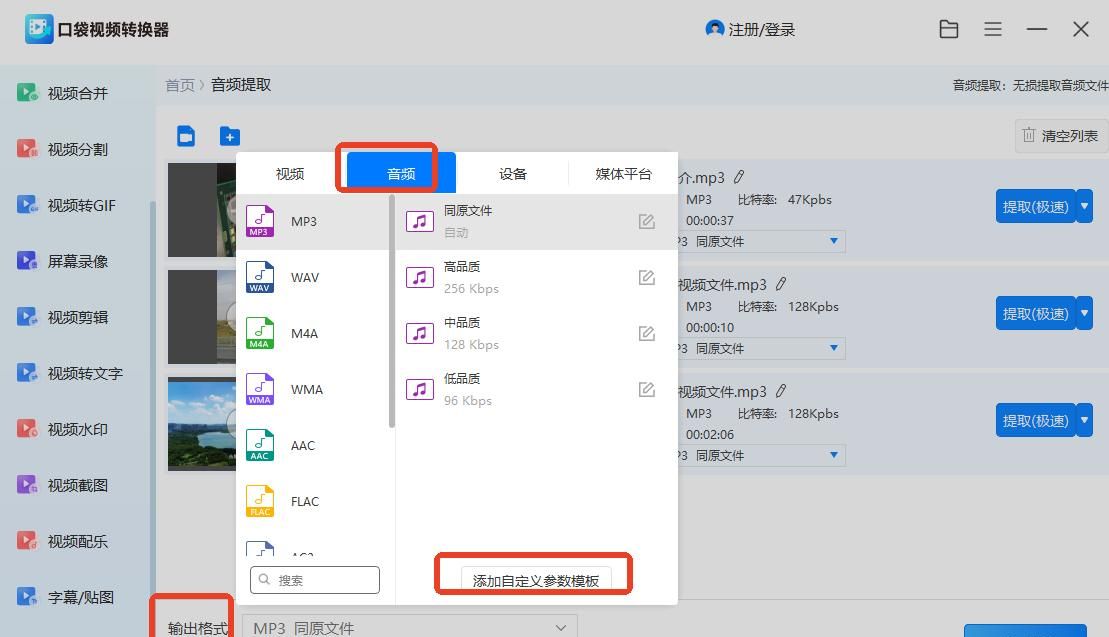Click 提取(极速) for the first file
Screen dimensions: 1109x637
click(x=1036, y=206)
